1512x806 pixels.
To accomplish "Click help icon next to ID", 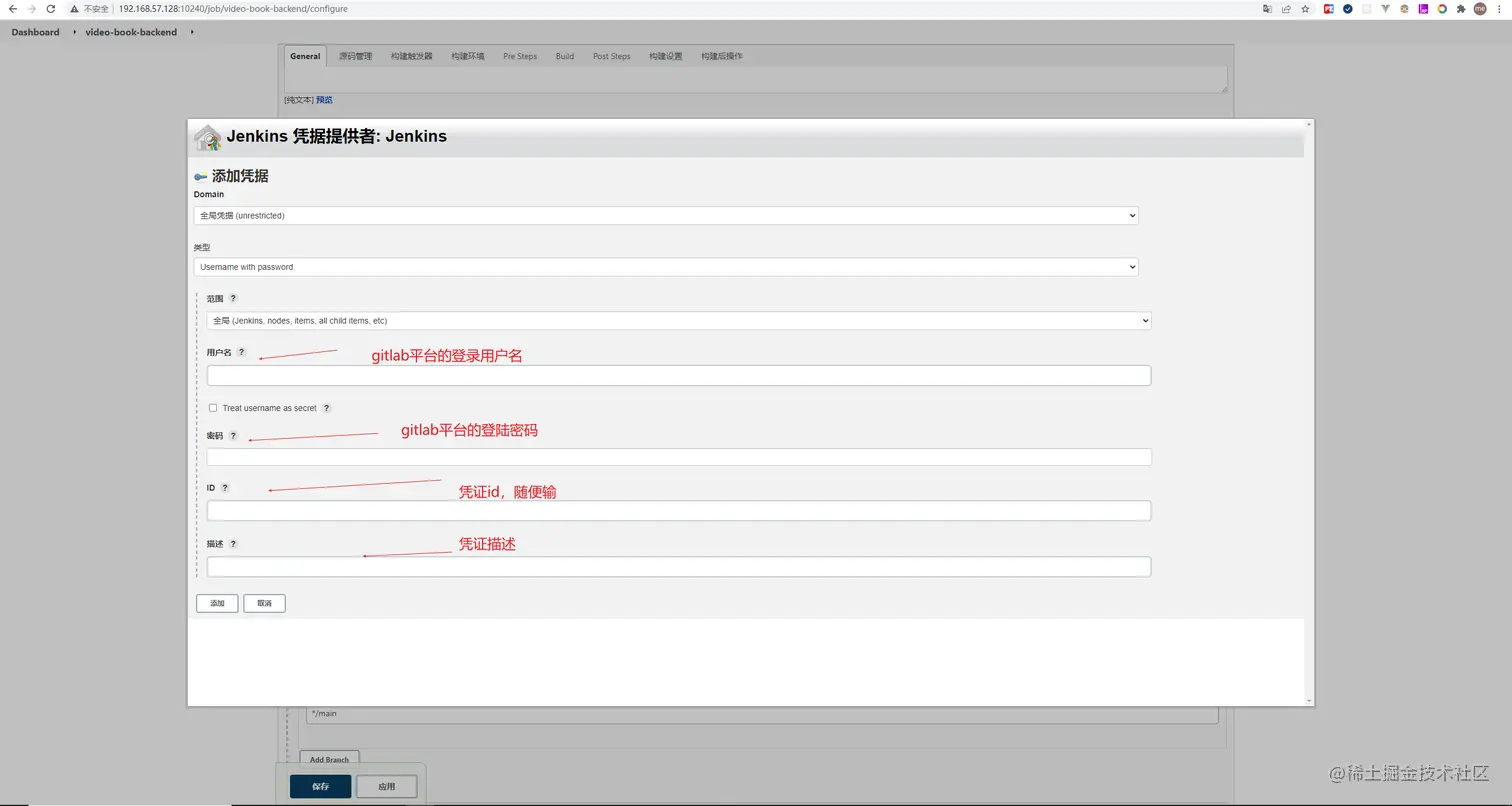I will point(225,488).
